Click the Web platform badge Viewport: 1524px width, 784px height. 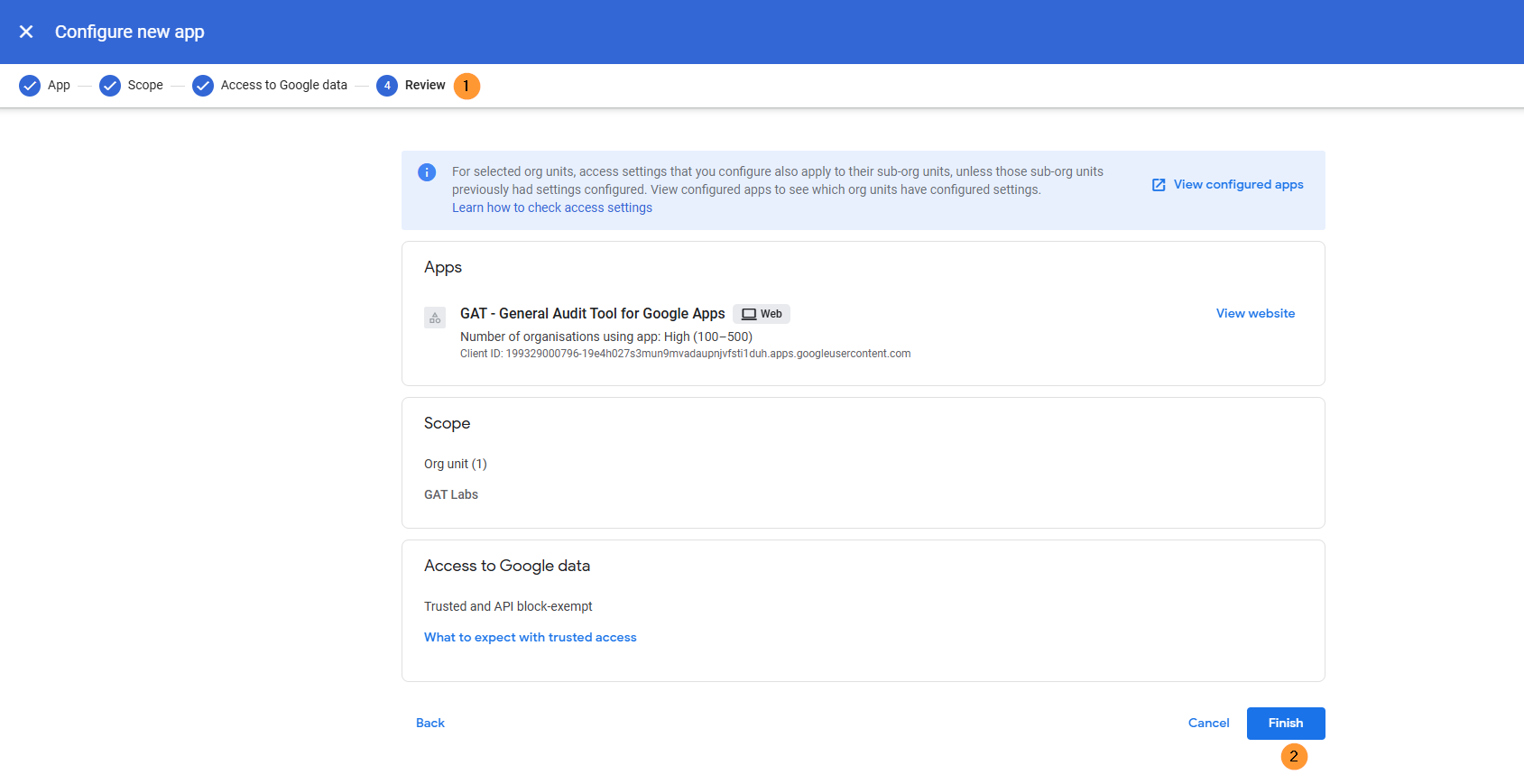pos(762,314)
